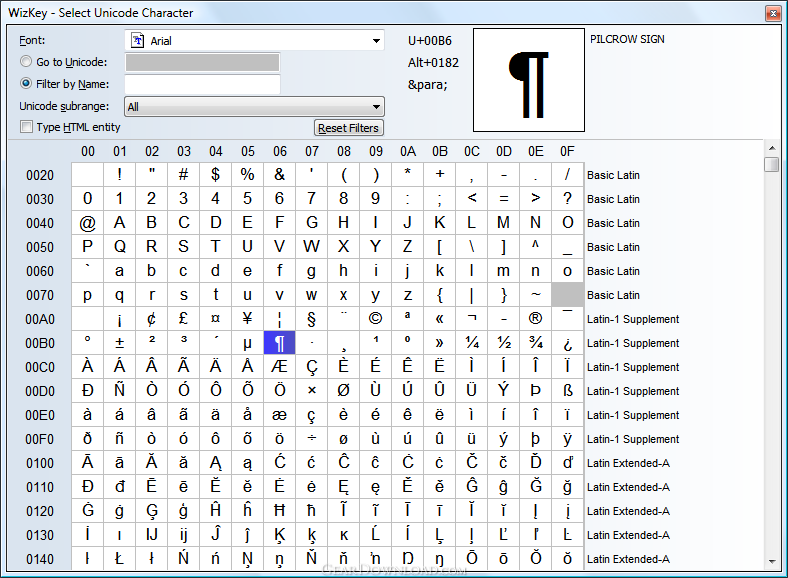Click the U+00B6 code point text
Image resolution: width=788 pixels, height=578 pixels.
pos(430,41)
